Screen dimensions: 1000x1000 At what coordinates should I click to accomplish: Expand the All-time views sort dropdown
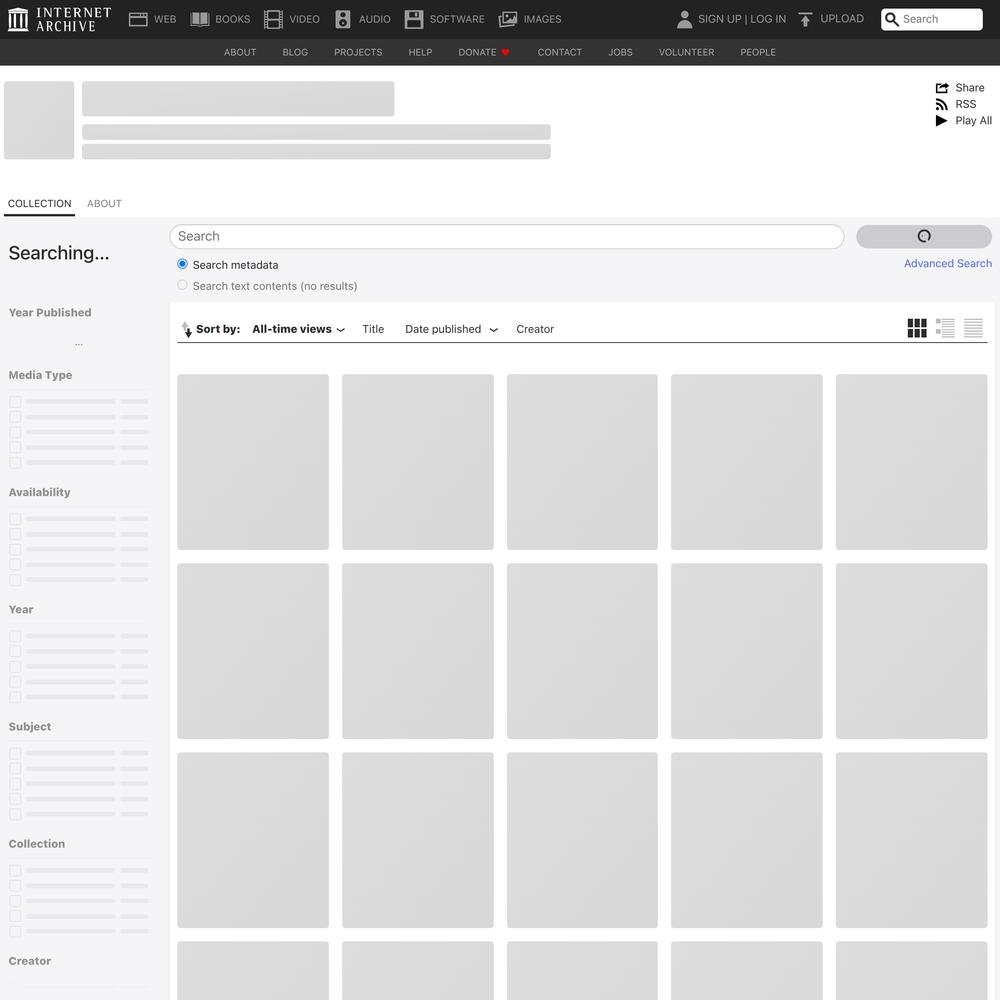click(x=298, y=329)
